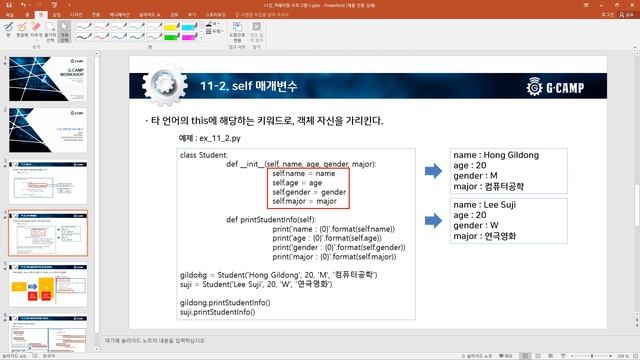Click the Tell Me search box
Viewport: 640px width, 360px height.
click(x=262, y=15)
